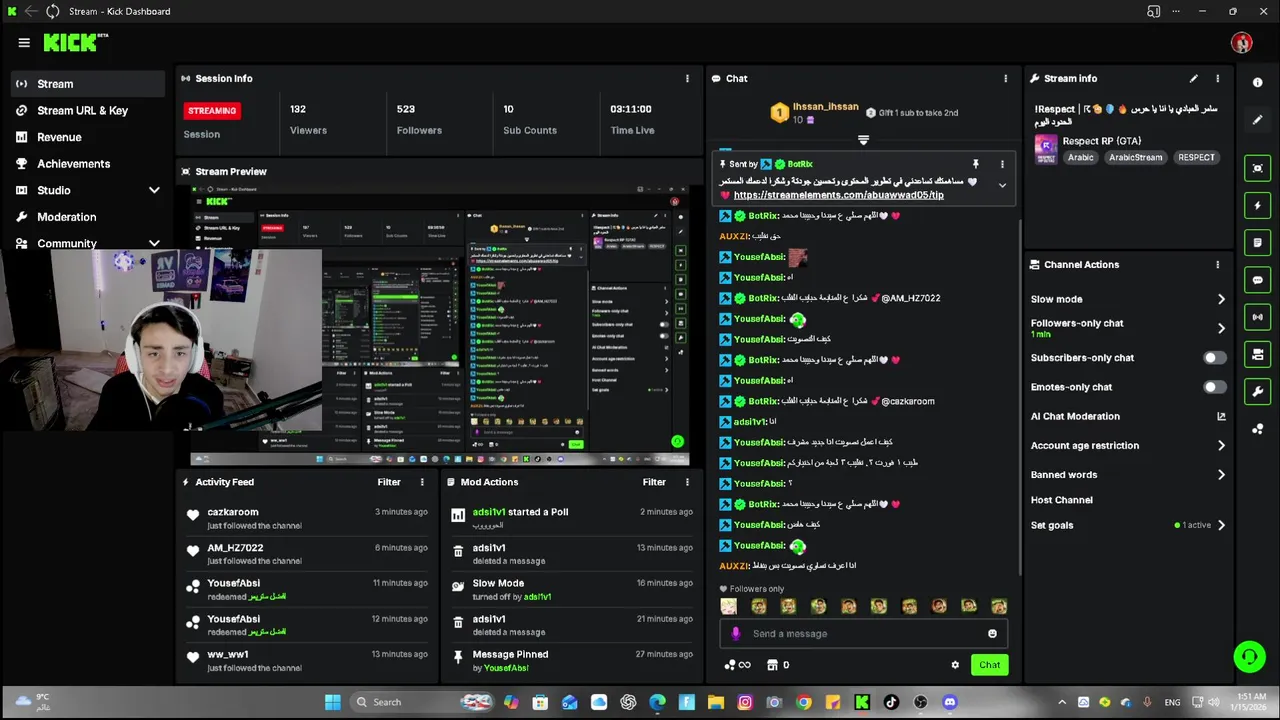Image resolution: width=1280 pixels, height=720 pixels.
Task: Click the ArabicStream stream tag
Action: point(1136,157)
